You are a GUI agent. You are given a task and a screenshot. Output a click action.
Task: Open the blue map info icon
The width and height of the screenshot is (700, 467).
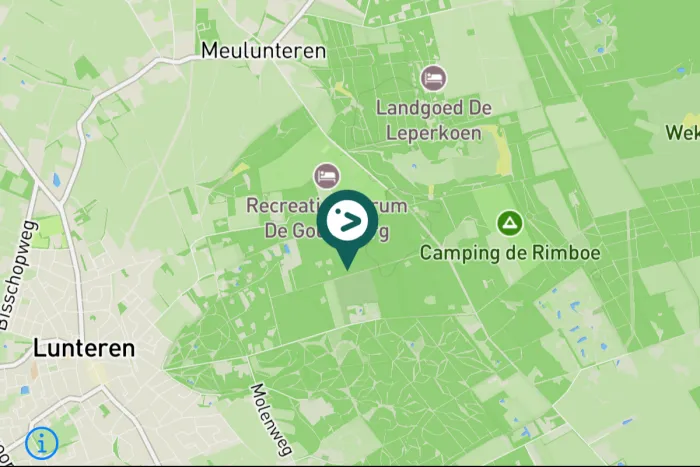pos(42,443)
